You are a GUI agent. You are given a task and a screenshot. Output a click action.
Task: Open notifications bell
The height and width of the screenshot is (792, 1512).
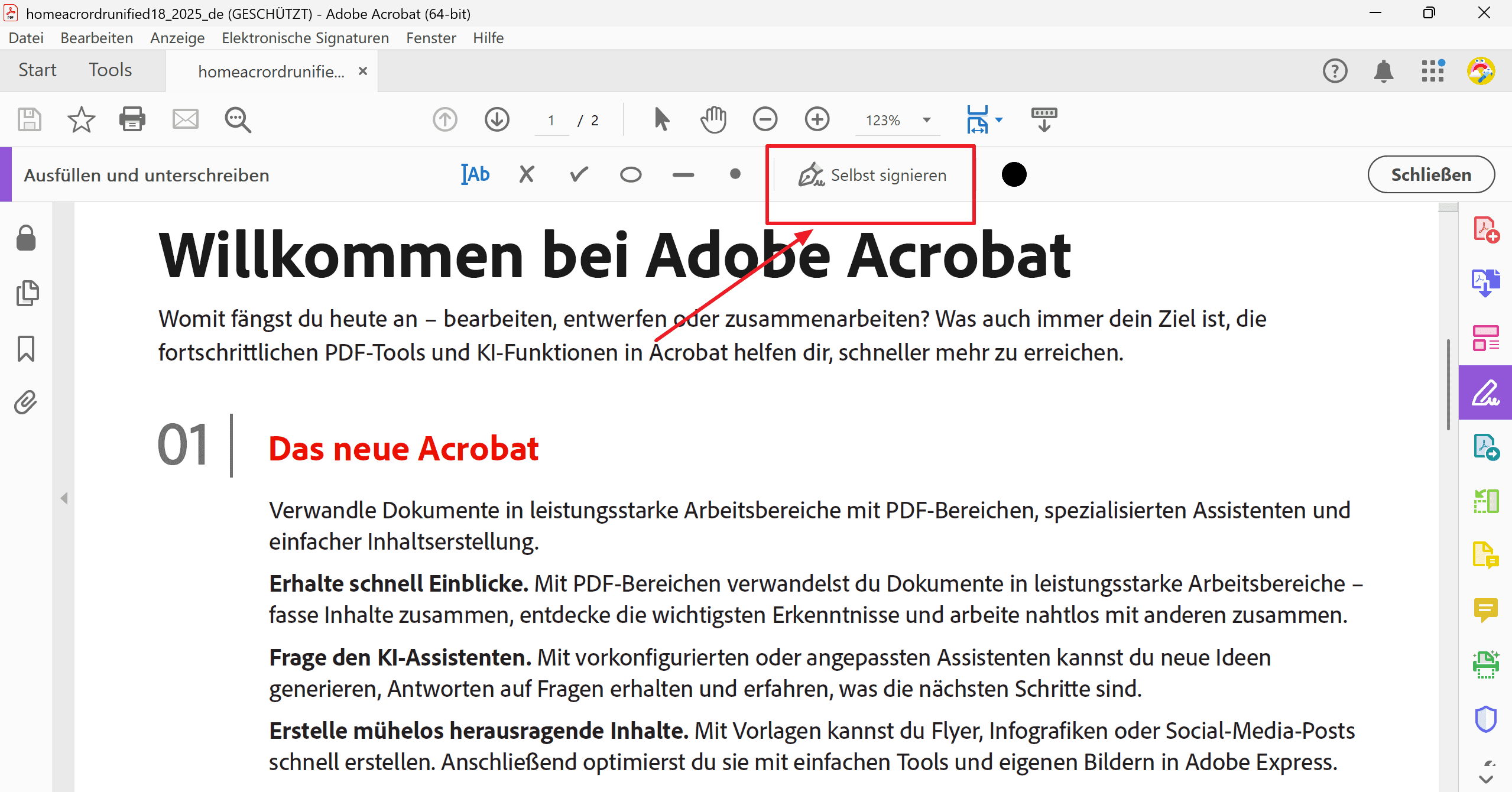(1383, 71)
